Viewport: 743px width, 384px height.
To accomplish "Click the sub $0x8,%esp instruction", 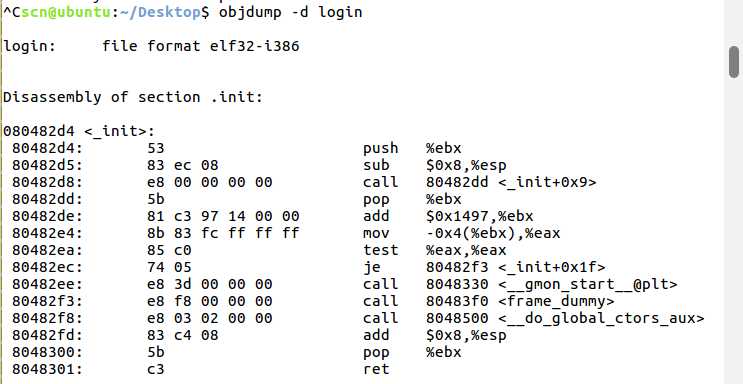I will [x=435, y=165].
